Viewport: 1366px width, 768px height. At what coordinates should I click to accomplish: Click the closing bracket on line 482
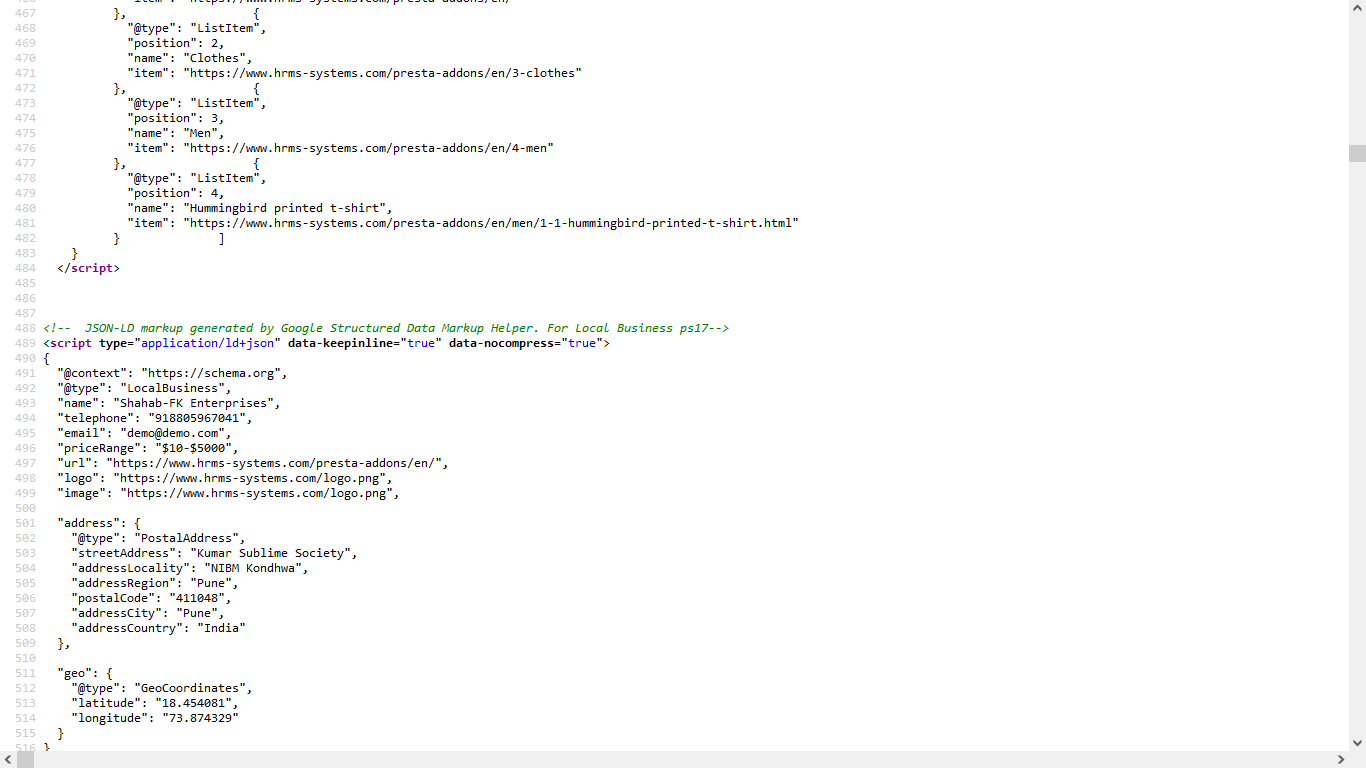(221, 238)
